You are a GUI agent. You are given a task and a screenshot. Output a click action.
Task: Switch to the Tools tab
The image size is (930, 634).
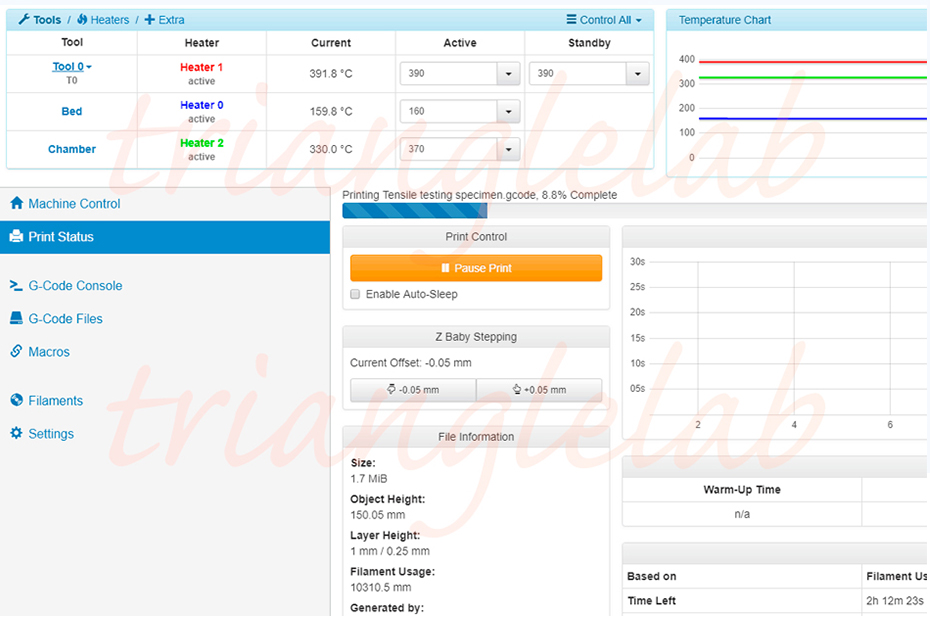pyautogui.click(x=39, y=20)
